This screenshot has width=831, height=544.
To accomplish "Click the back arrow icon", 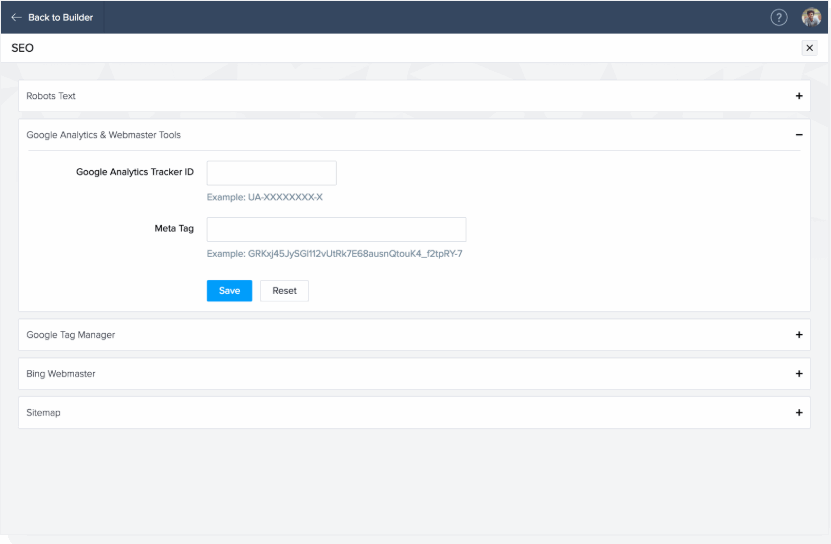I will 16,17.
